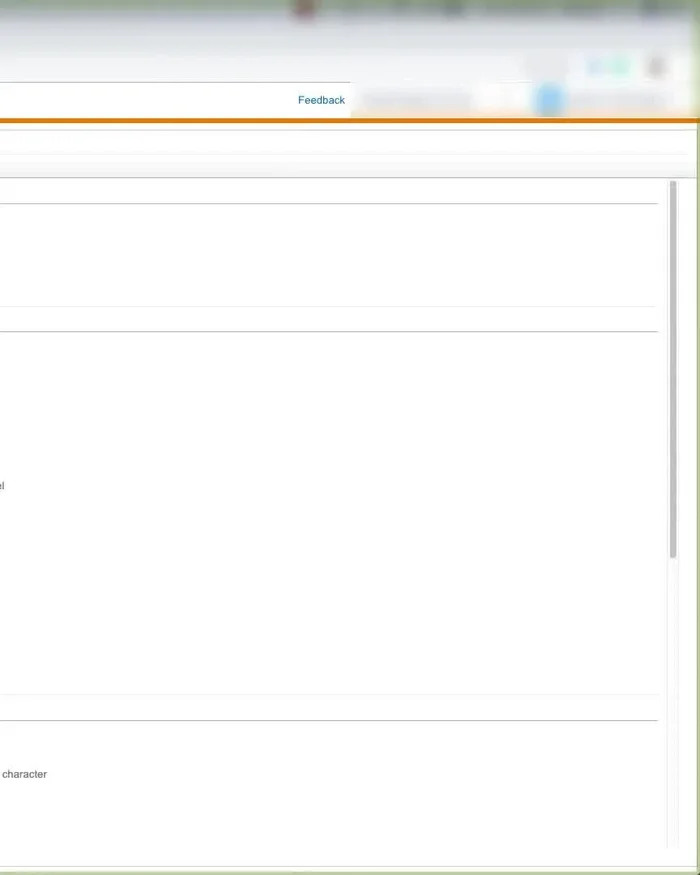The image size is (700, 875).
Task: Click the scrollbar track below the thumb
Action: 673,700
